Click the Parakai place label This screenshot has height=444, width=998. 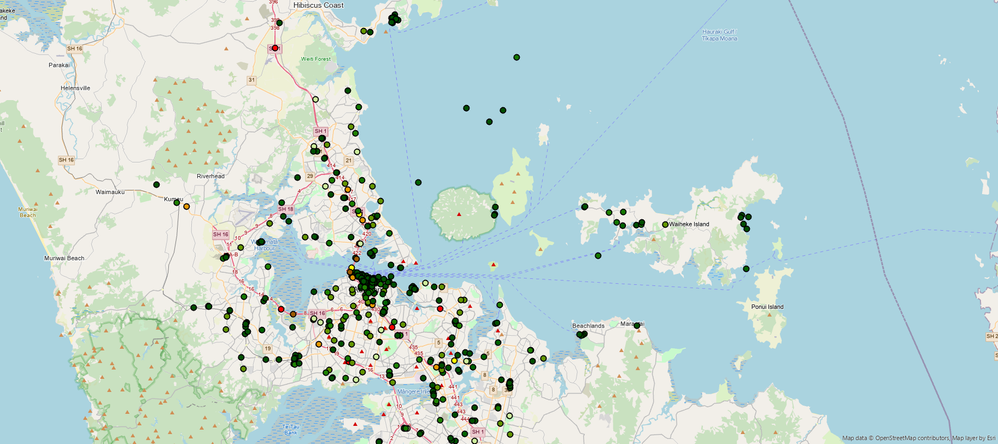(x=59, y=65)
